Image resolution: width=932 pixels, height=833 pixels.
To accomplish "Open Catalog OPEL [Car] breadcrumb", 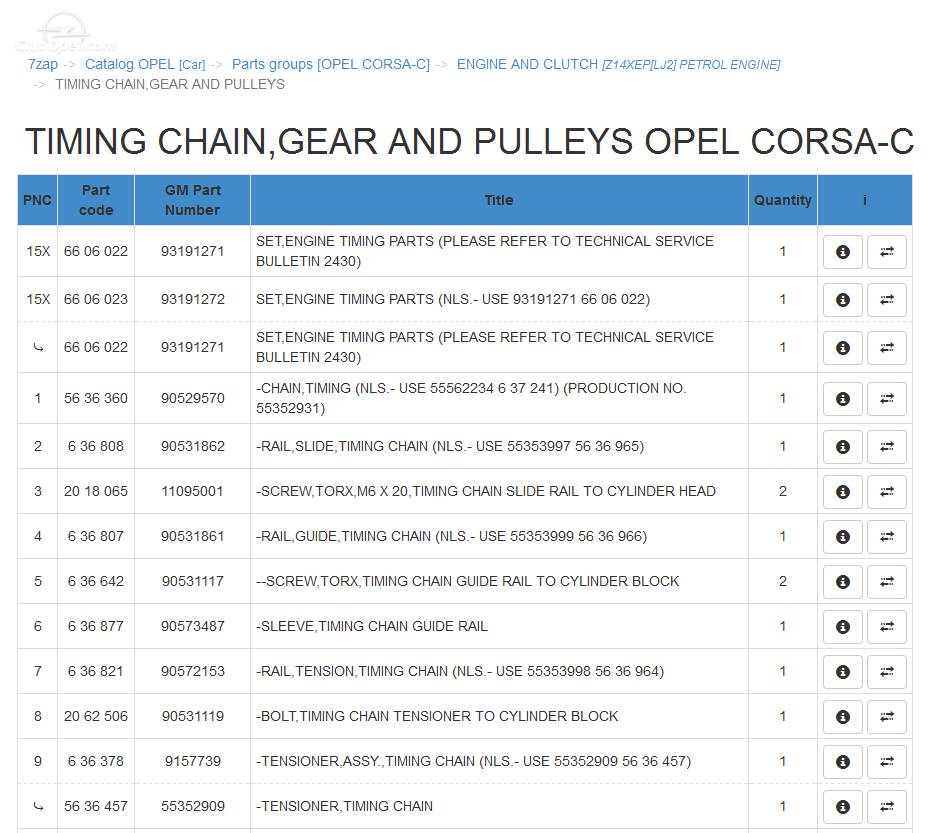I will tap(144, 64).
